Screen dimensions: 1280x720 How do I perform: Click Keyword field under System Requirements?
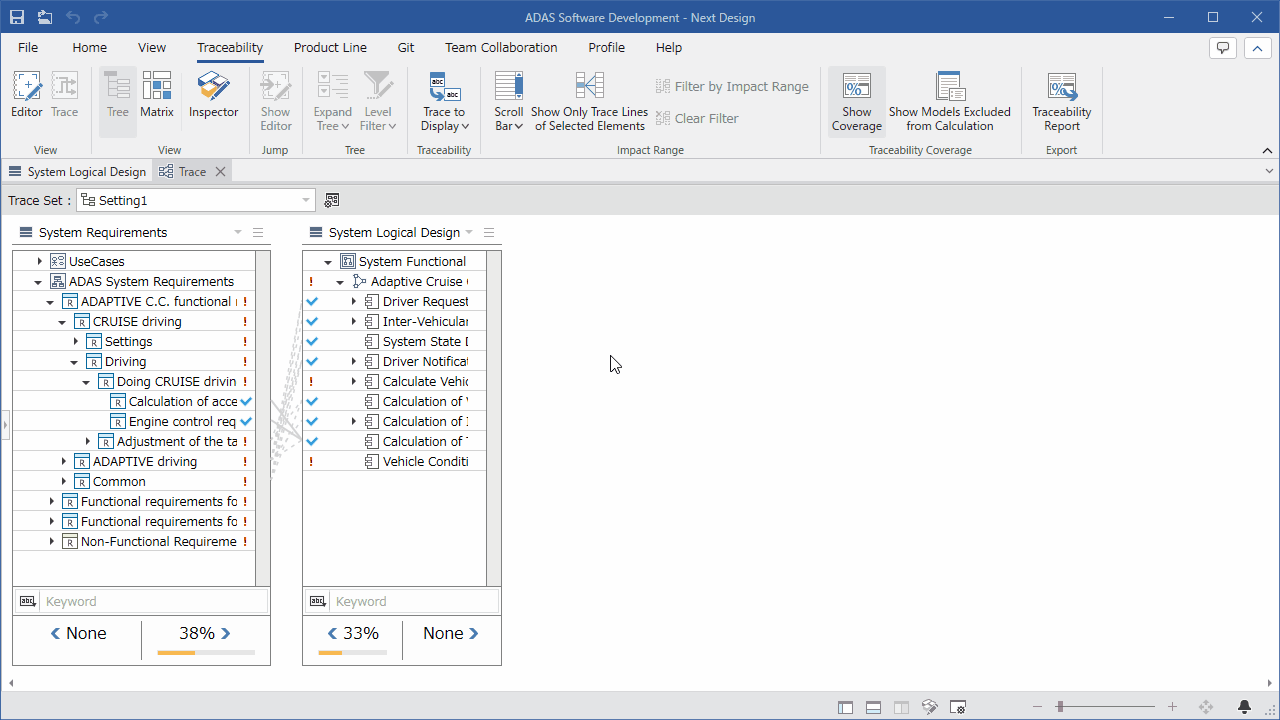[x=154, y=601]
